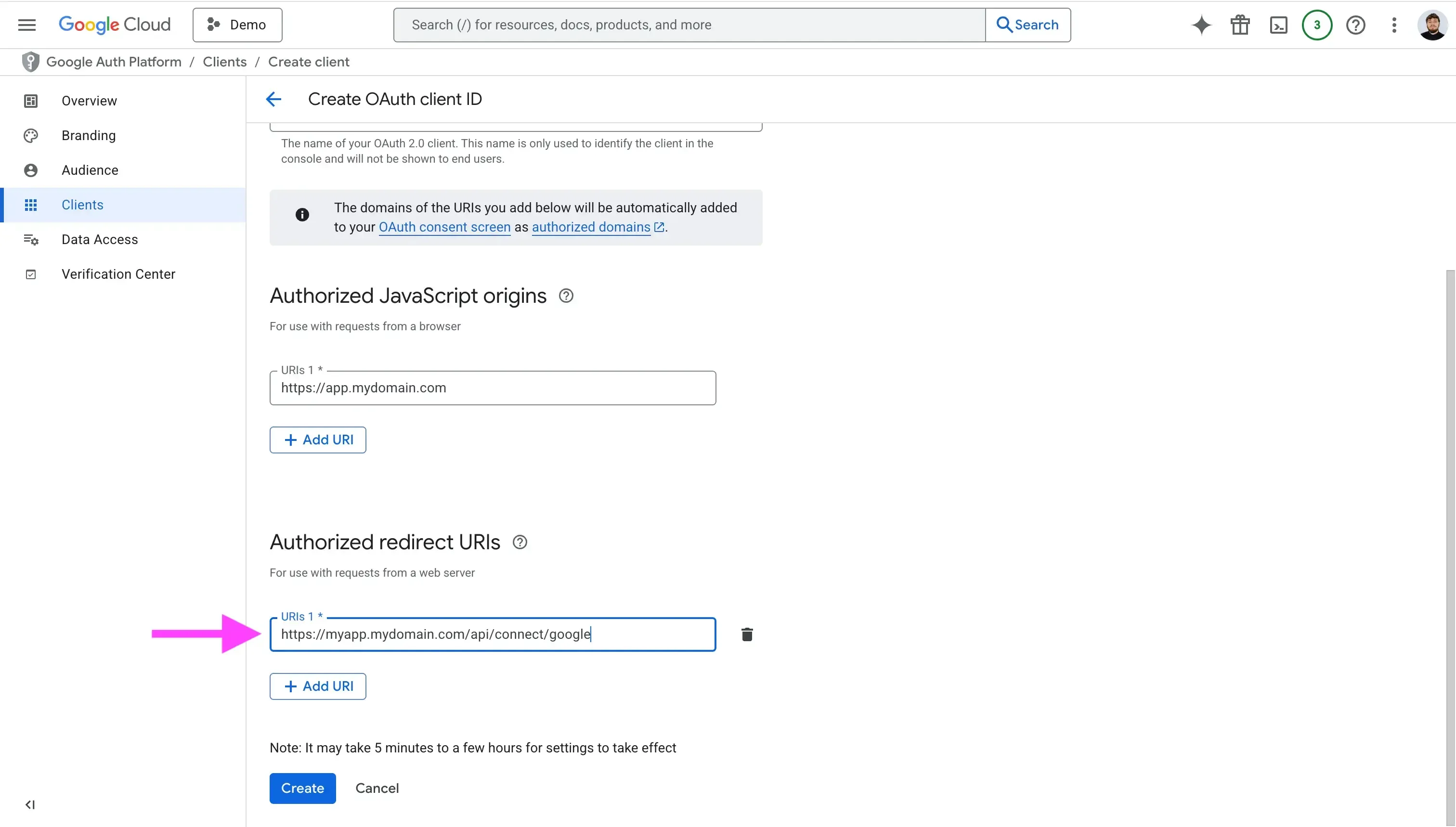Open Authorized JavaScript origins help tooltip
Viewport: 1456px width, 827px height.
click(566, 296)
